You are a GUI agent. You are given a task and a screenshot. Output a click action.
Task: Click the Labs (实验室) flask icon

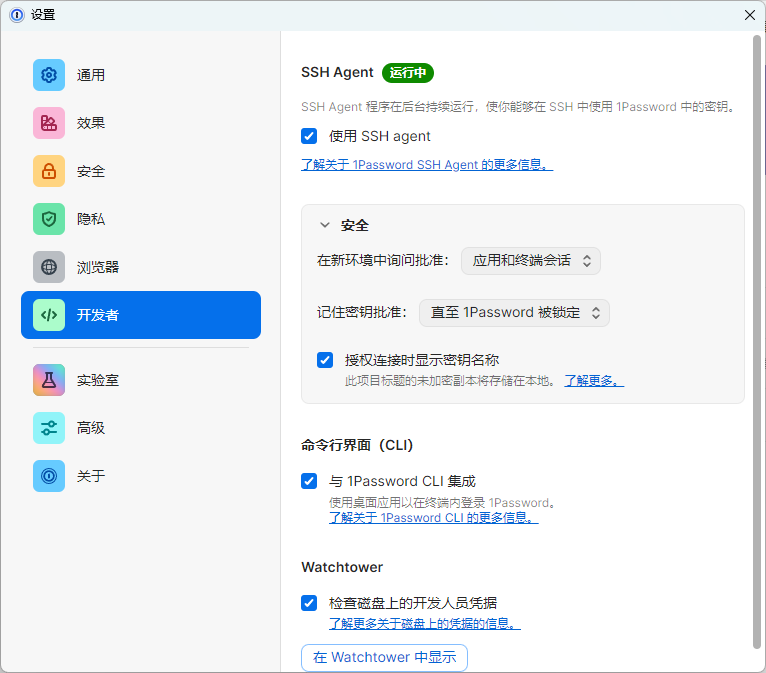point(49,380)
